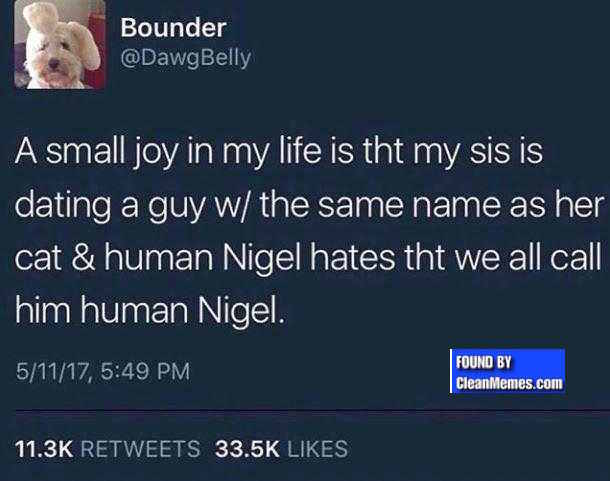Click the display name Bounder
The image size is (610, 481).
pos(174,28)
